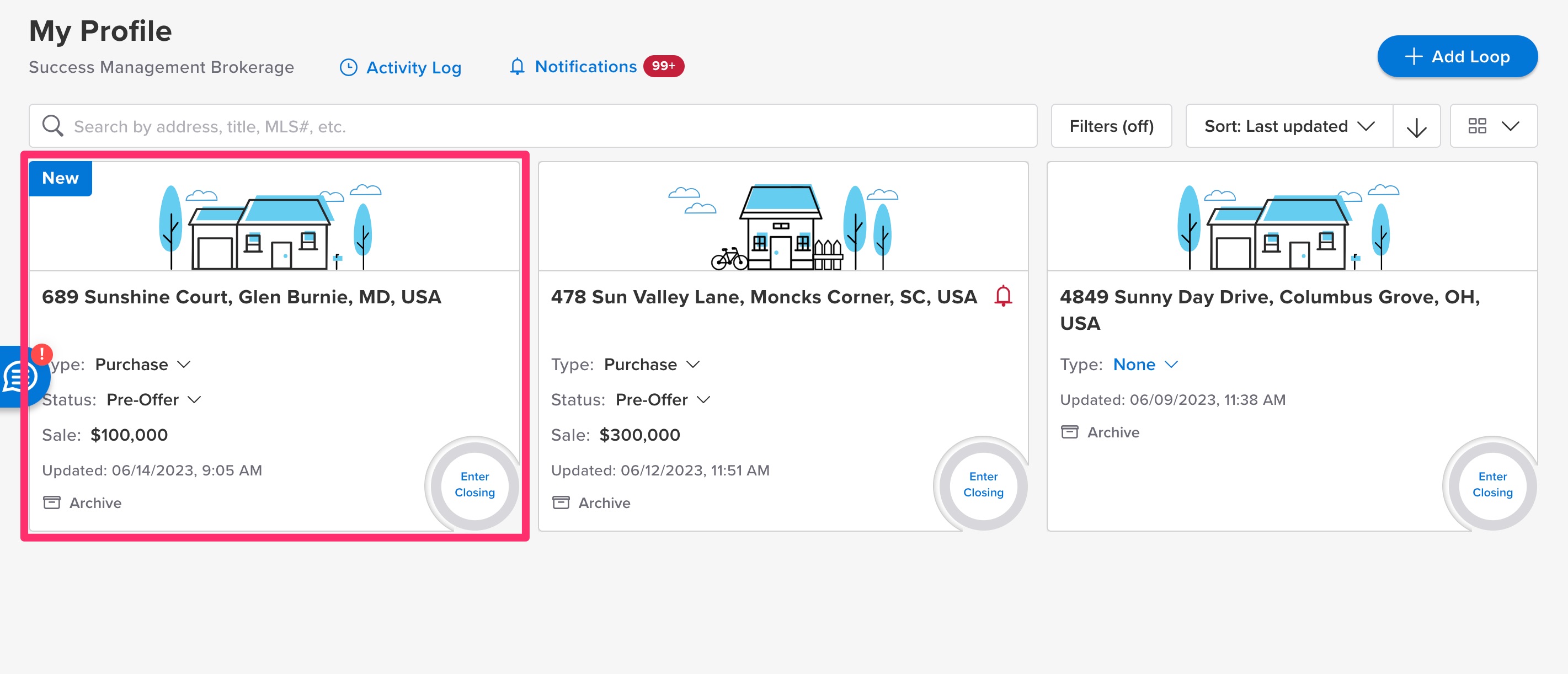Archive the 4849 Sunny Day Drive loop

[x=1099, y=432]
